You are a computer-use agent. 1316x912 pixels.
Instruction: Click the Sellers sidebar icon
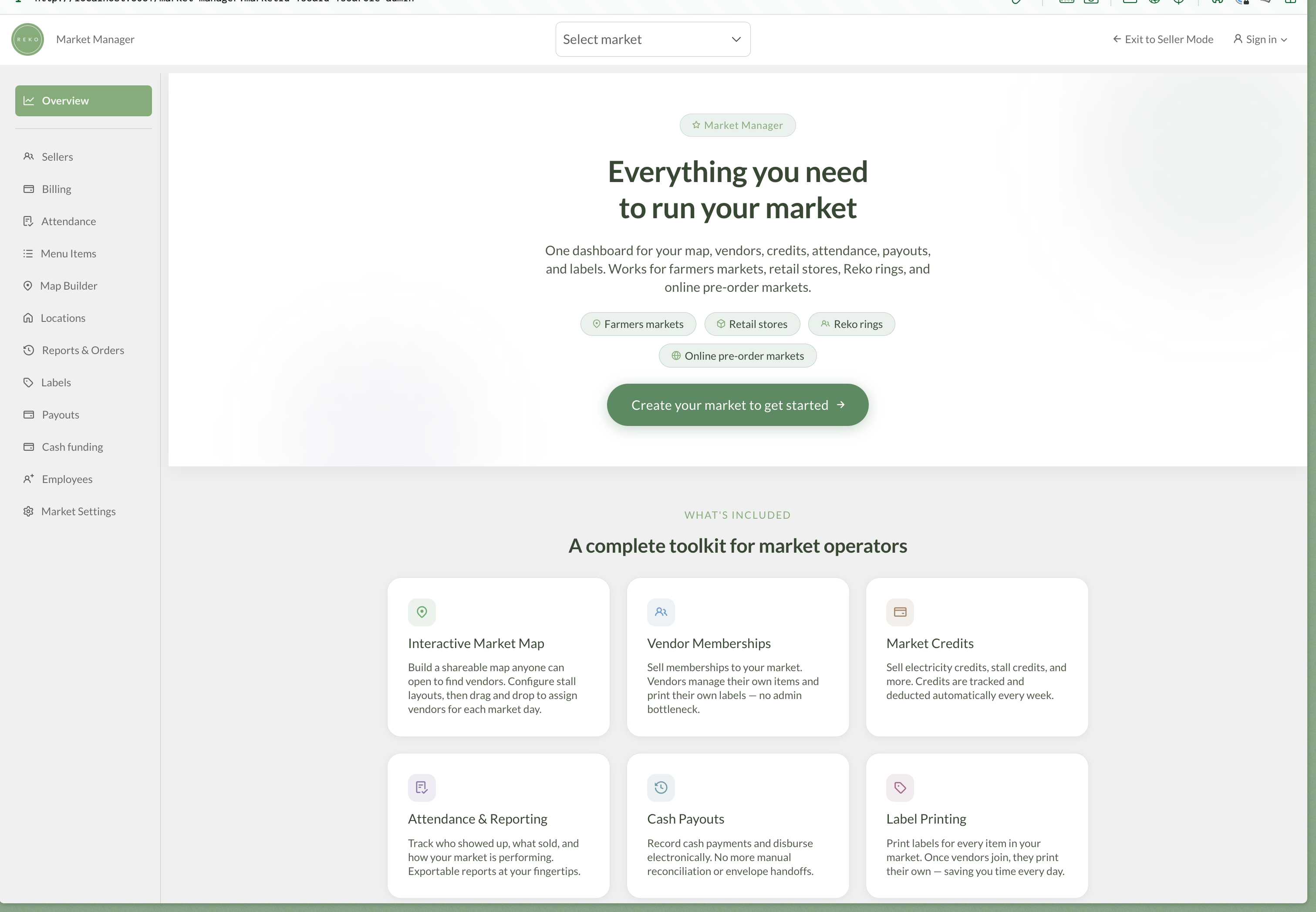29,156
